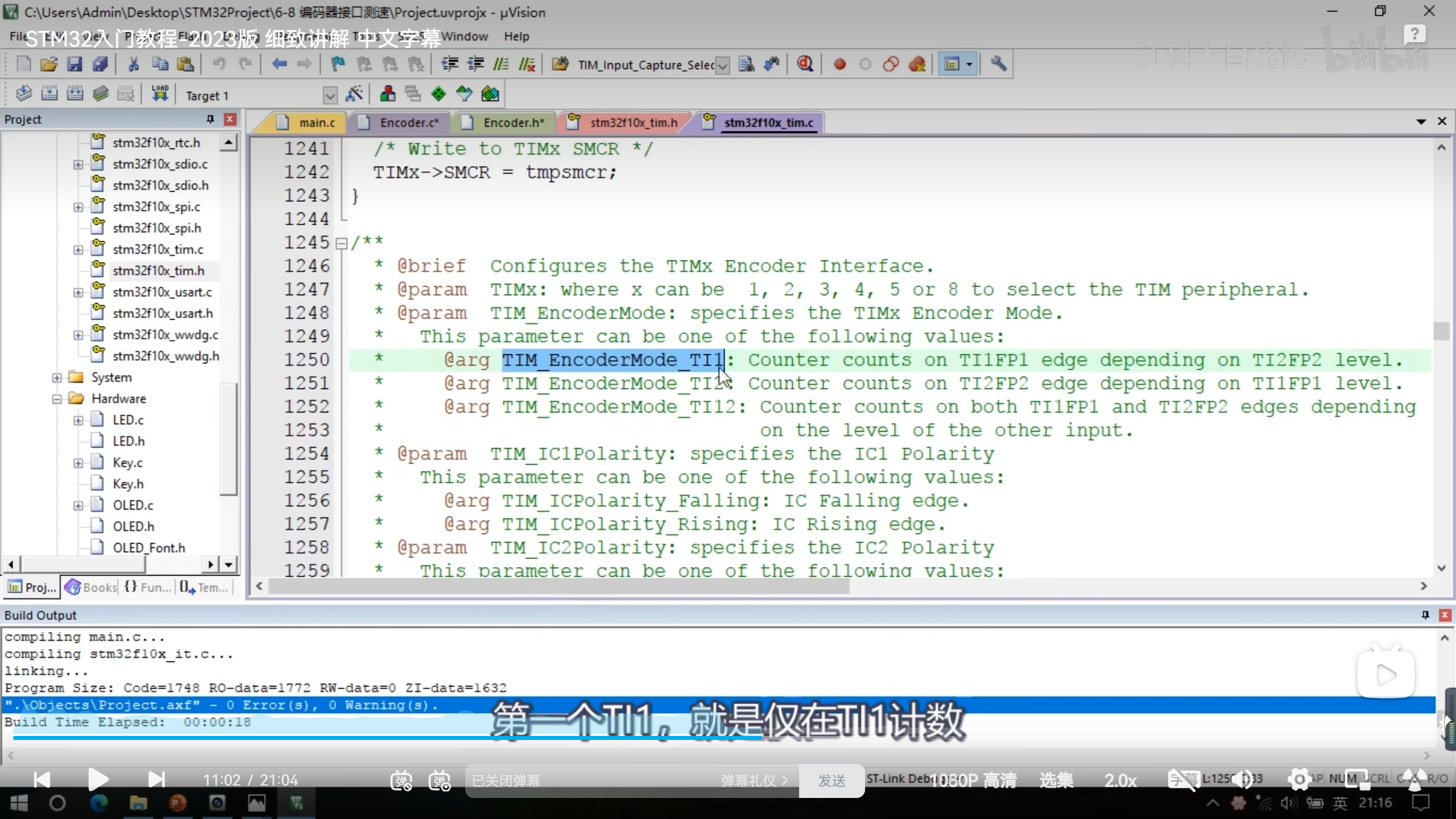1456x819 pixels.
Task: Click the Save All toolbar icon
Action: 101,64
